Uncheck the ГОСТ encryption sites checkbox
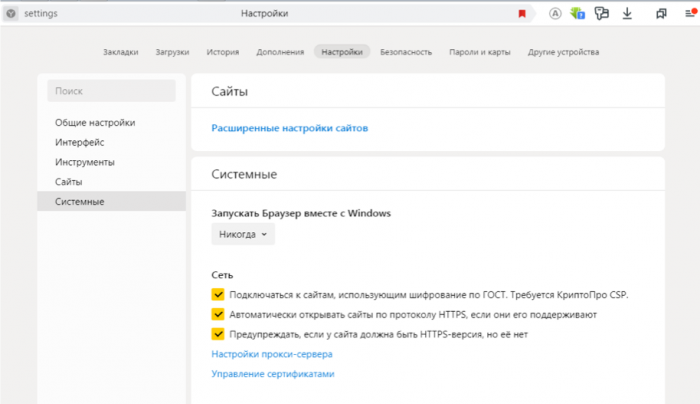Viewport: 700px width, 404px height. (x=218, y=295)
